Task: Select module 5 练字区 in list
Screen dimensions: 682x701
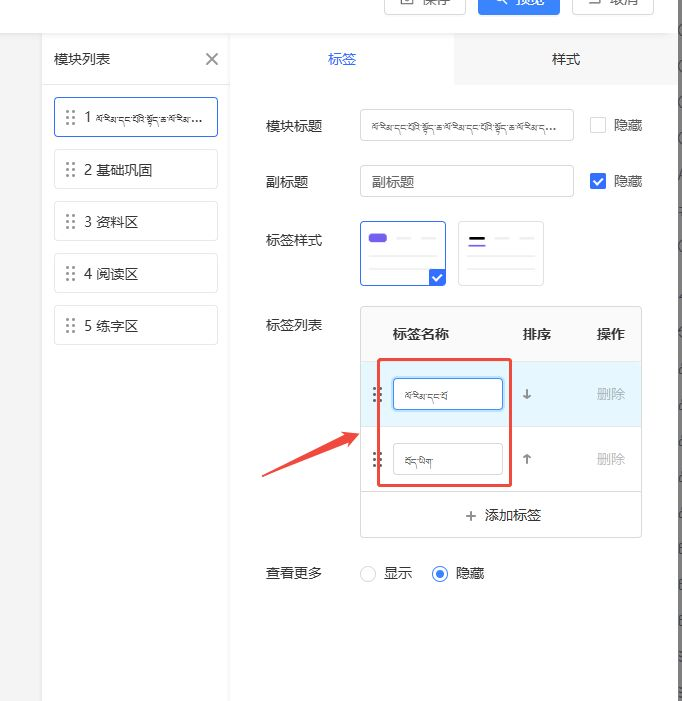Action: [136, 326]
